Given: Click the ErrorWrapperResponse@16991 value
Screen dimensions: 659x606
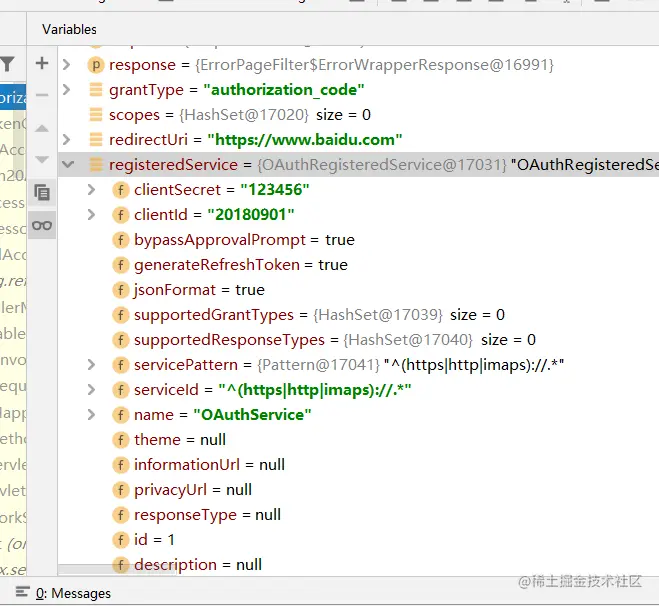Looking at the screenshot, I should click(x=374, y=65).
